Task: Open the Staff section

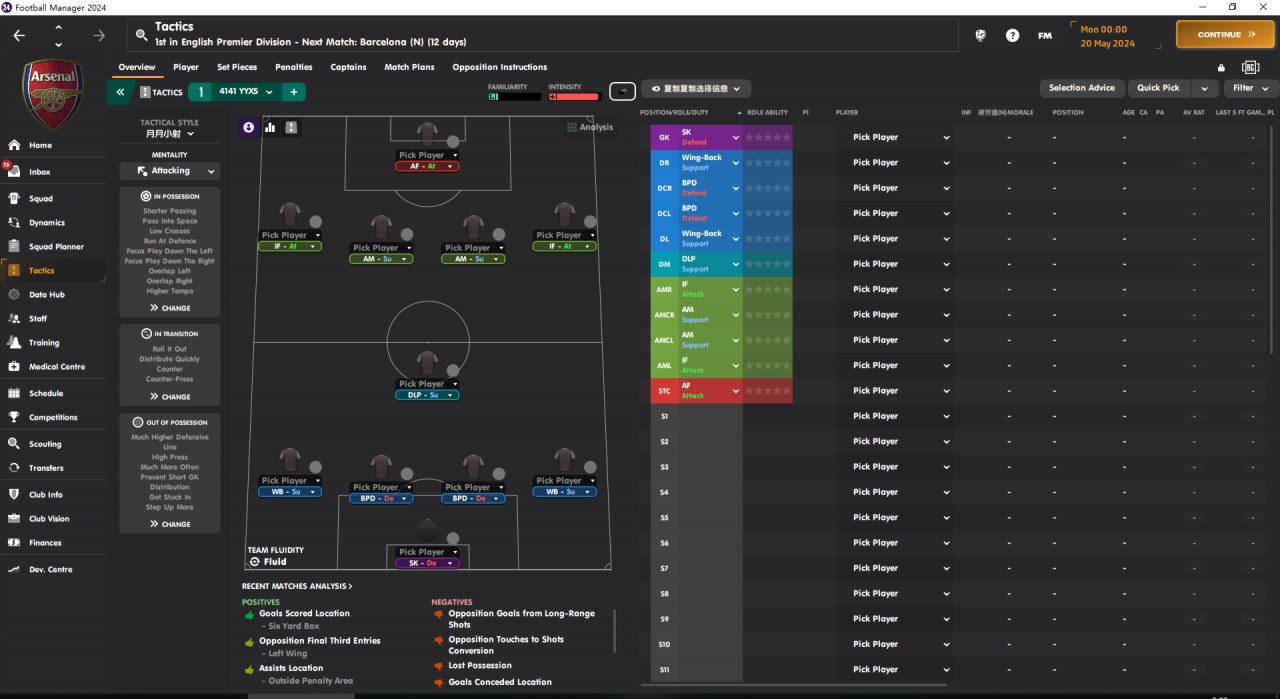Action: 38,318
